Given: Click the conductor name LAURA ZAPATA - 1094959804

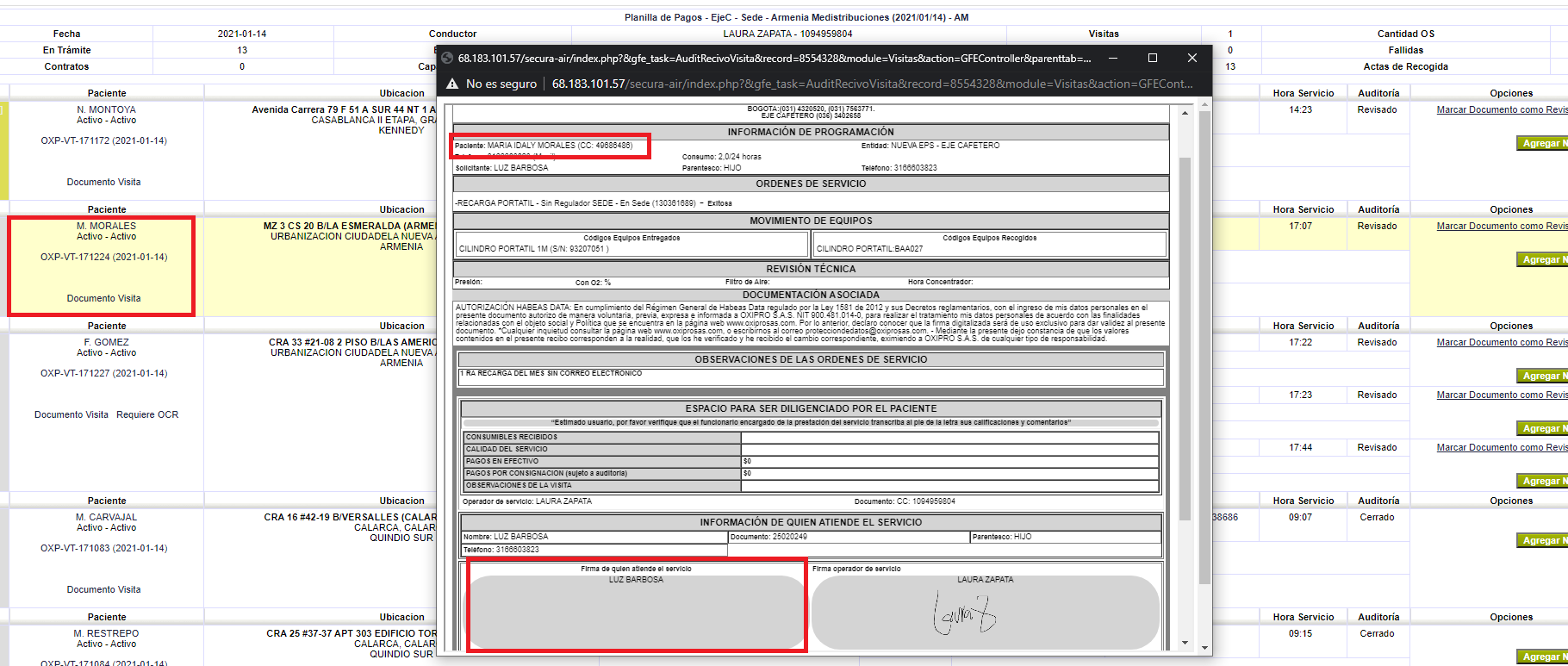Looking at the screenshot, I should (x=787, y=34).
